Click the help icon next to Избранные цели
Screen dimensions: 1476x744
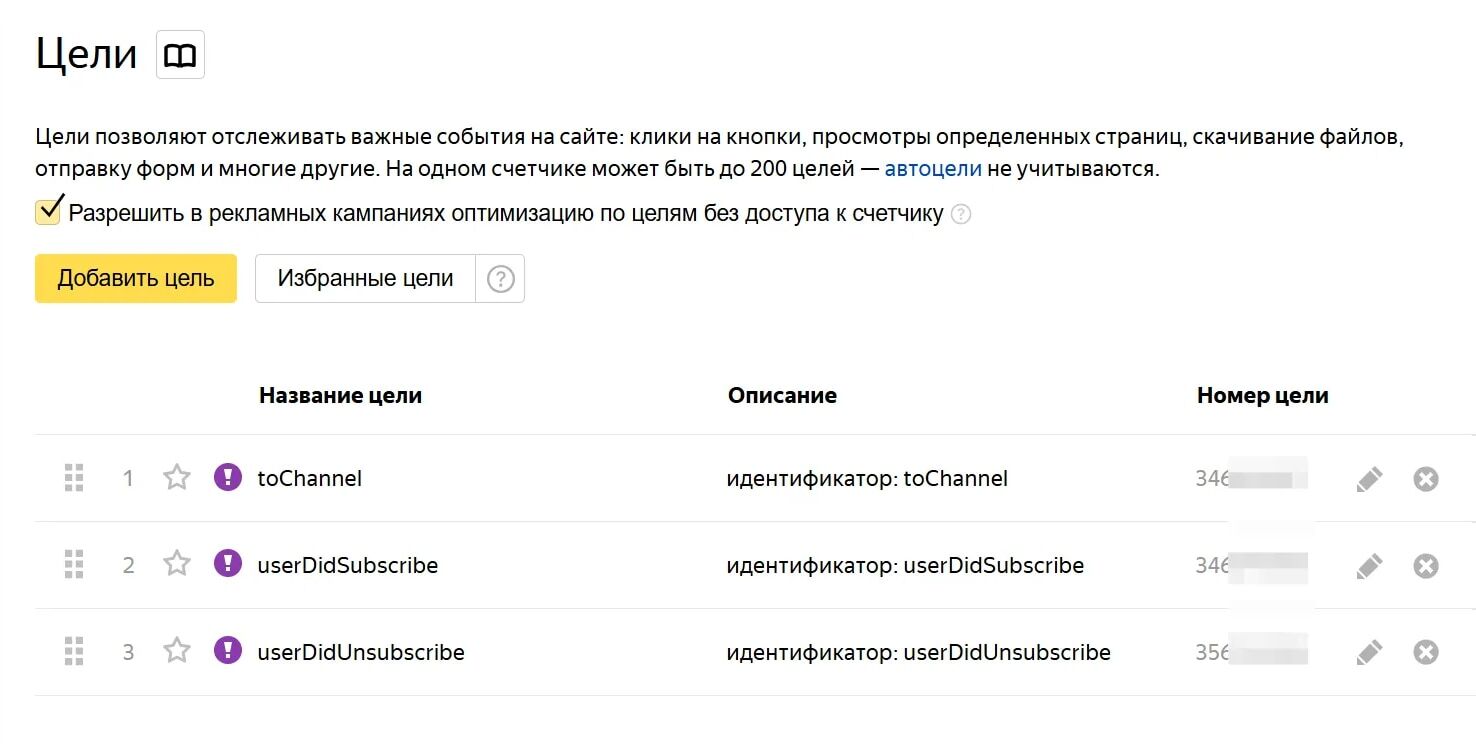500,279
